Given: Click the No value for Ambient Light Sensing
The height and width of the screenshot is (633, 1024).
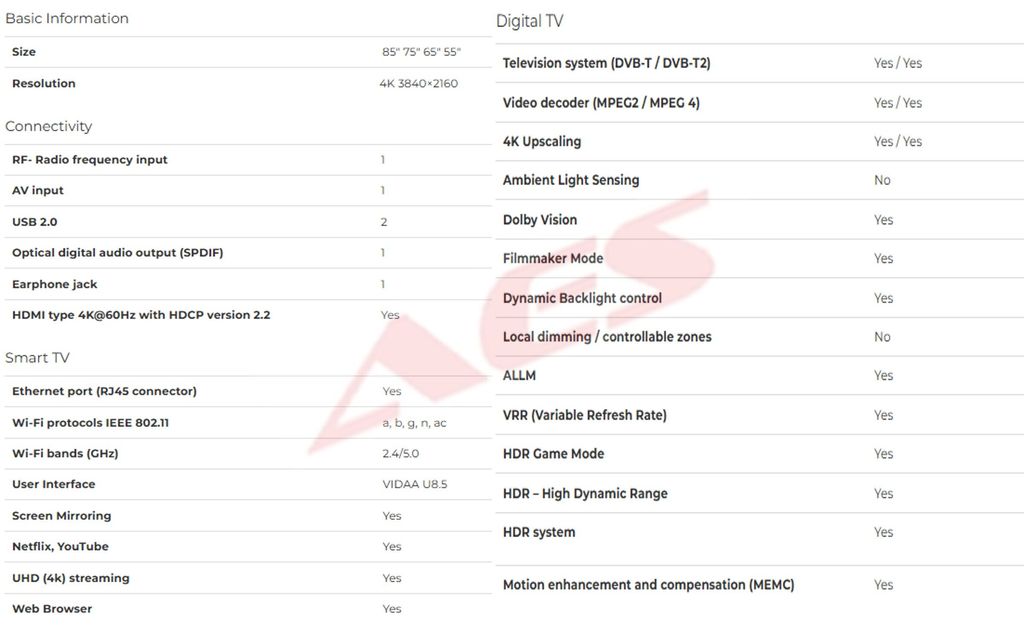Looking at the screenshot, I should [882, 181].
